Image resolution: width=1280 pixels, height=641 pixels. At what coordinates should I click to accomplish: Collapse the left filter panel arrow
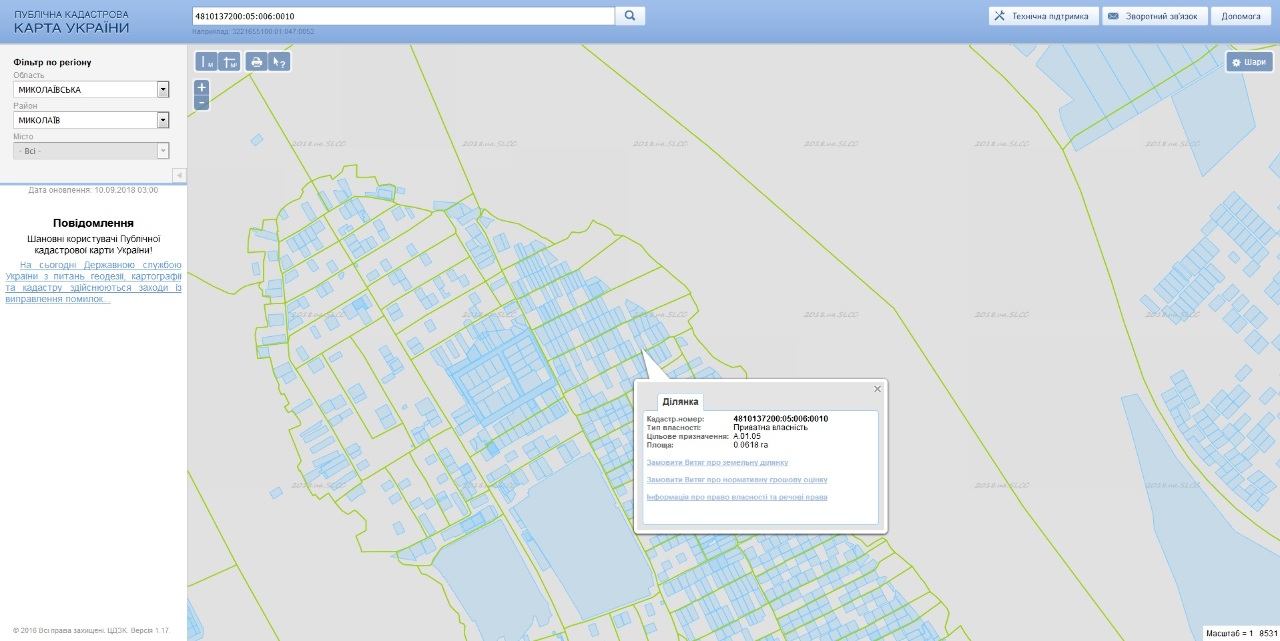[179, 175]
